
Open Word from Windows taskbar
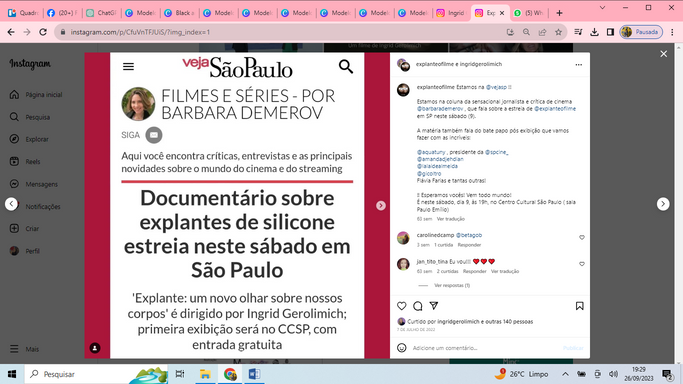(254, 374)
